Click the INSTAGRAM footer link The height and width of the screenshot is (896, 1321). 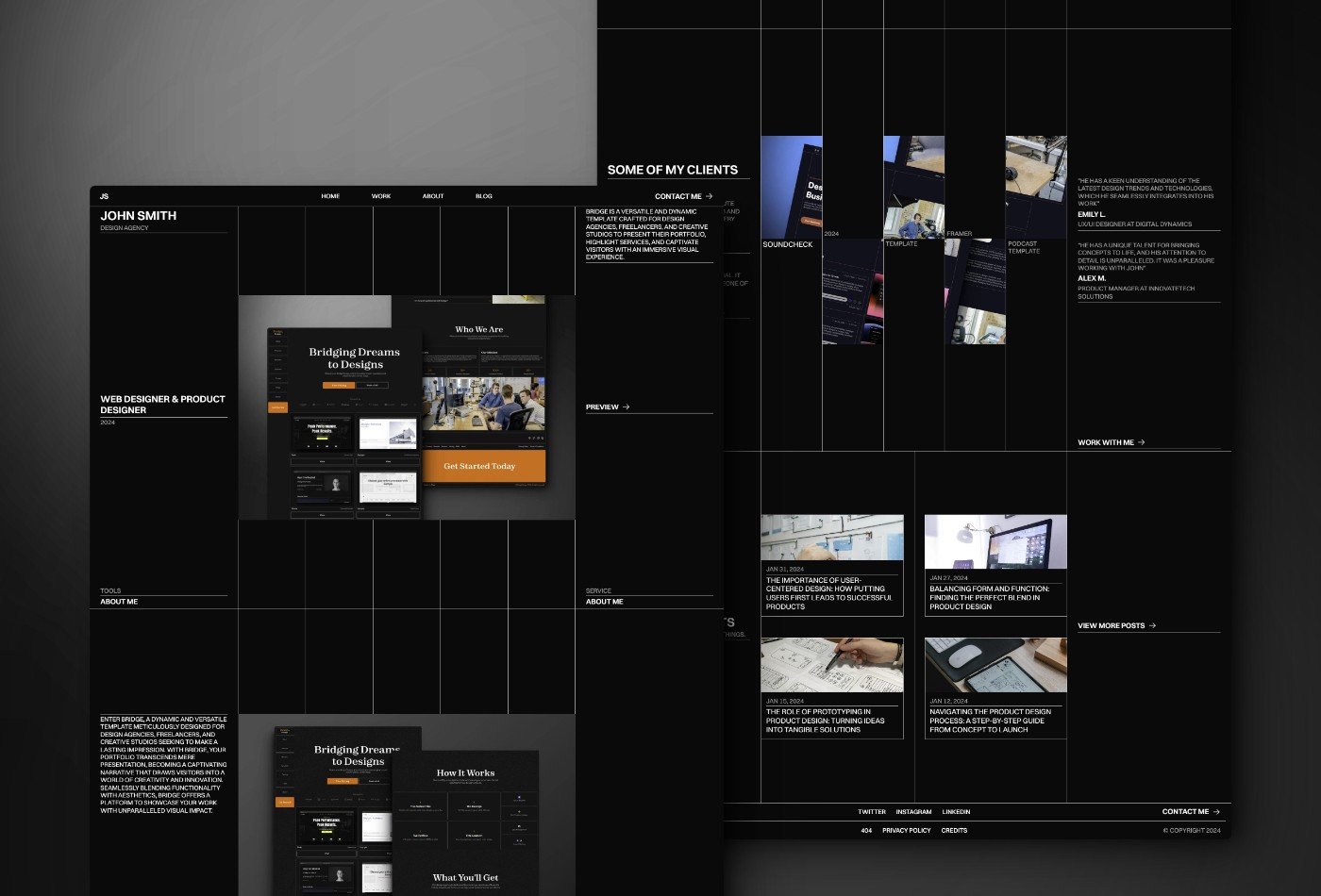[x=913, y=811]
